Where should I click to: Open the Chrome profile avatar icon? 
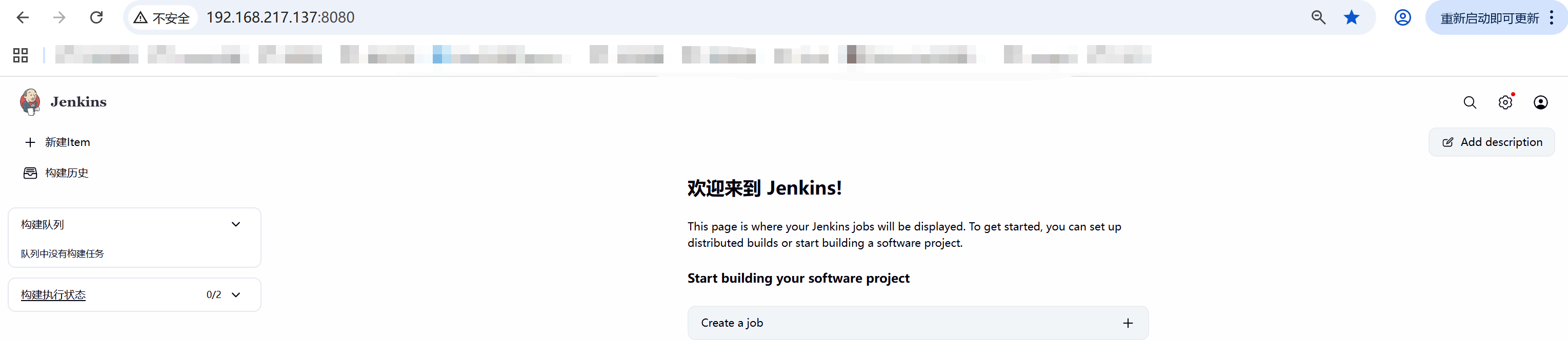pos(1402,17)
